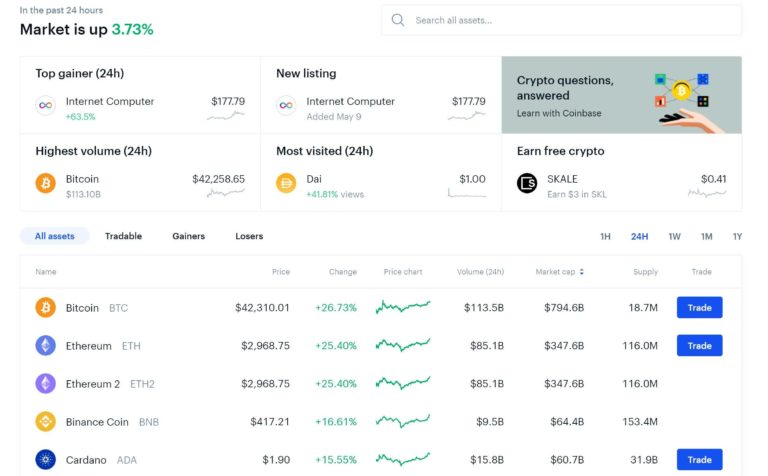
Task: Click Binance Coin price $417.21
Action: click(270, 422)
